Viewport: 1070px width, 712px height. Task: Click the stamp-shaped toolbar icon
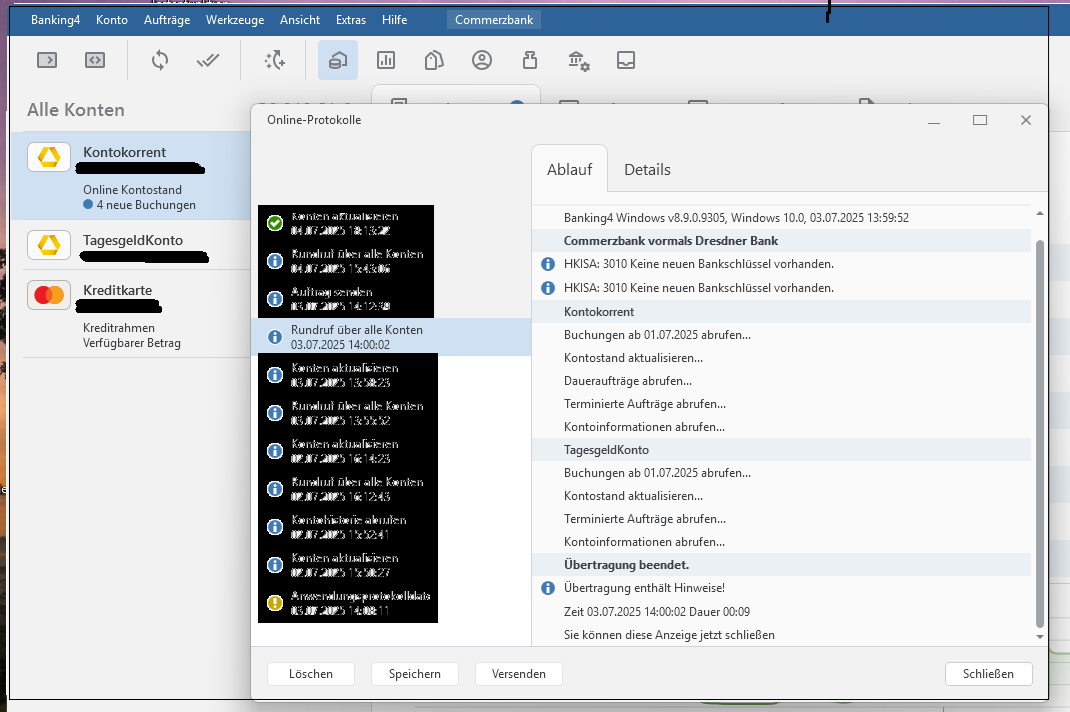[530, 60]
